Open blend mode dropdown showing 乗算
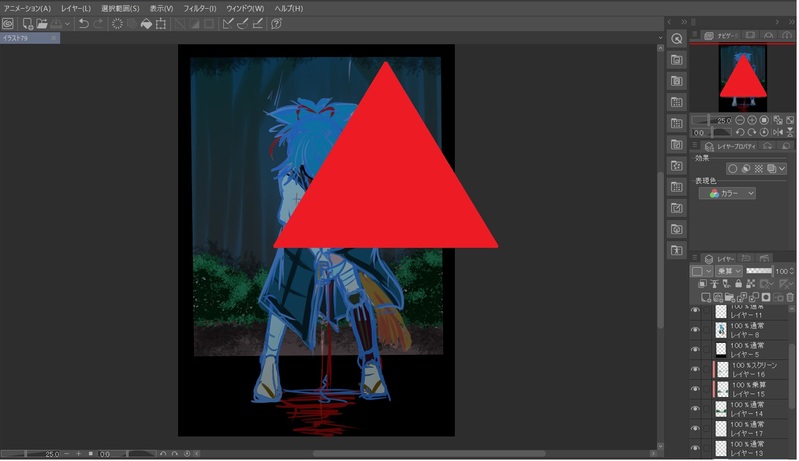The image size is (799, 461). tap(729, 271)
